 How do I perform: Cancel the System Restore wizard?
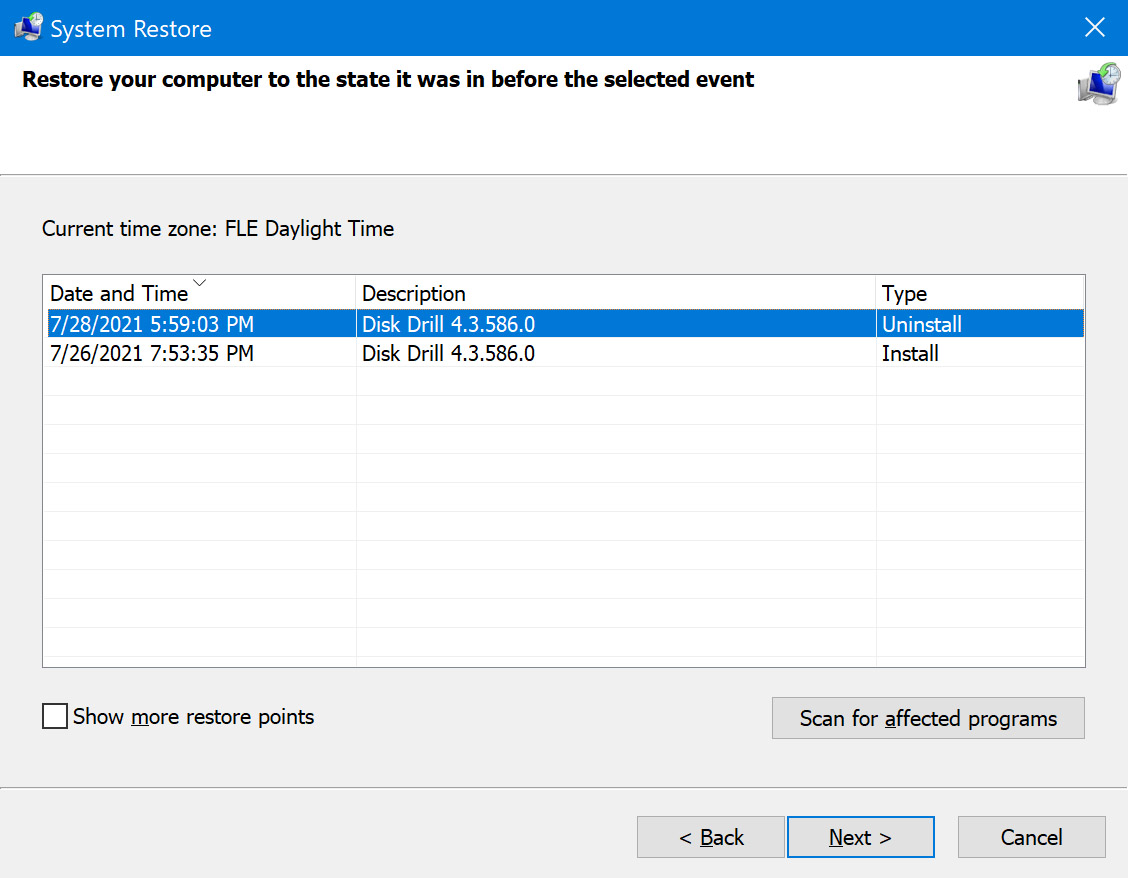tap(1032, 837)
